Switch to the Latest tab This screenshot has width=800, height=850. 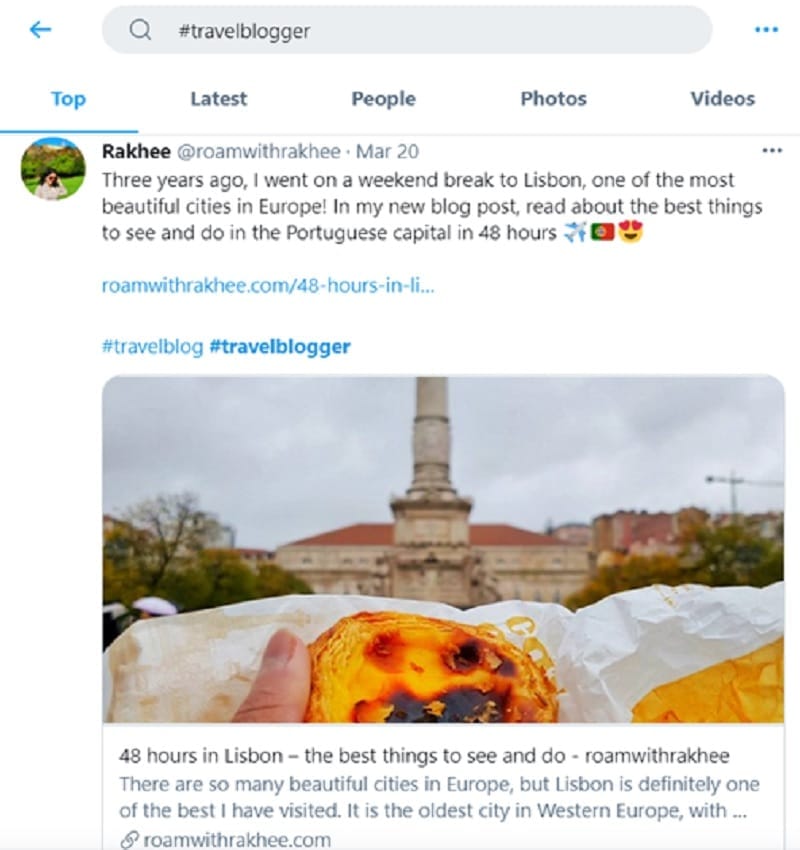click(x=217, y=98)
